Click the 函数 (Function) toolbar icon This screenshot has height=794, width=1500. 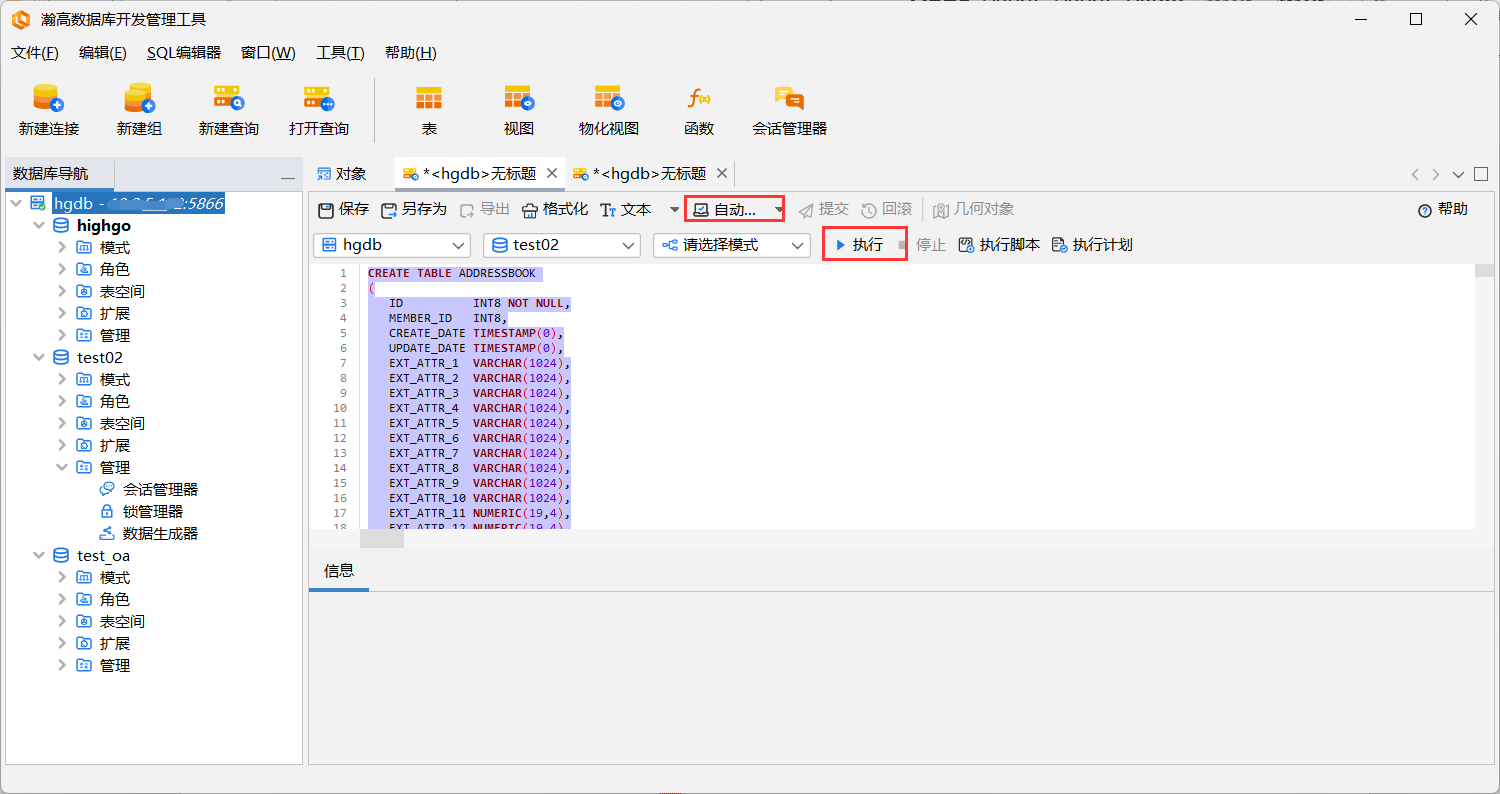pos(698,99)
